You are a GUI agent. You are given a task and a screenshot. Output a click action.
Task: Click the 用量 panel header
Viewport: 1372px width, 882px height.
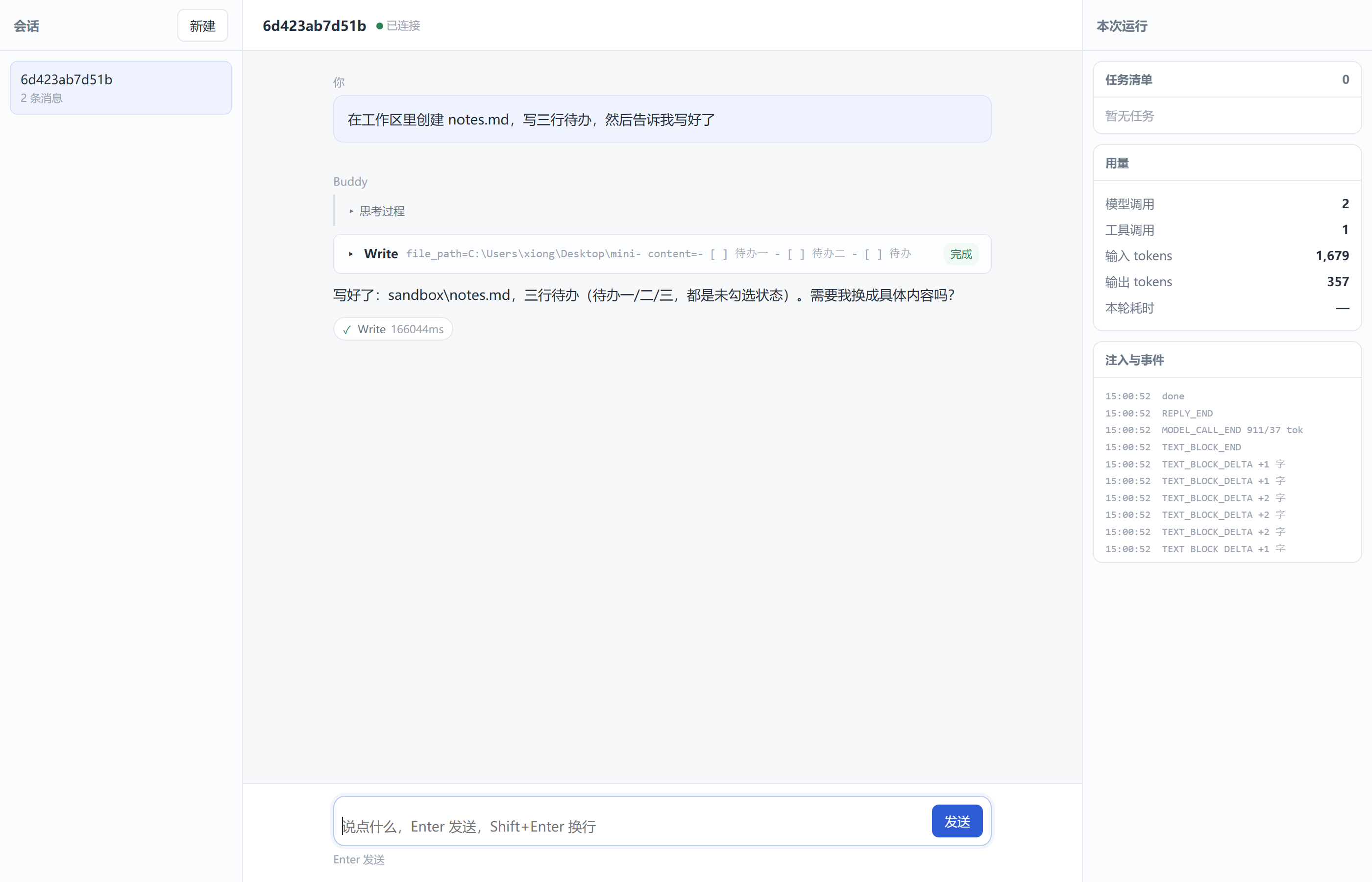click(x=1226, y=163)
